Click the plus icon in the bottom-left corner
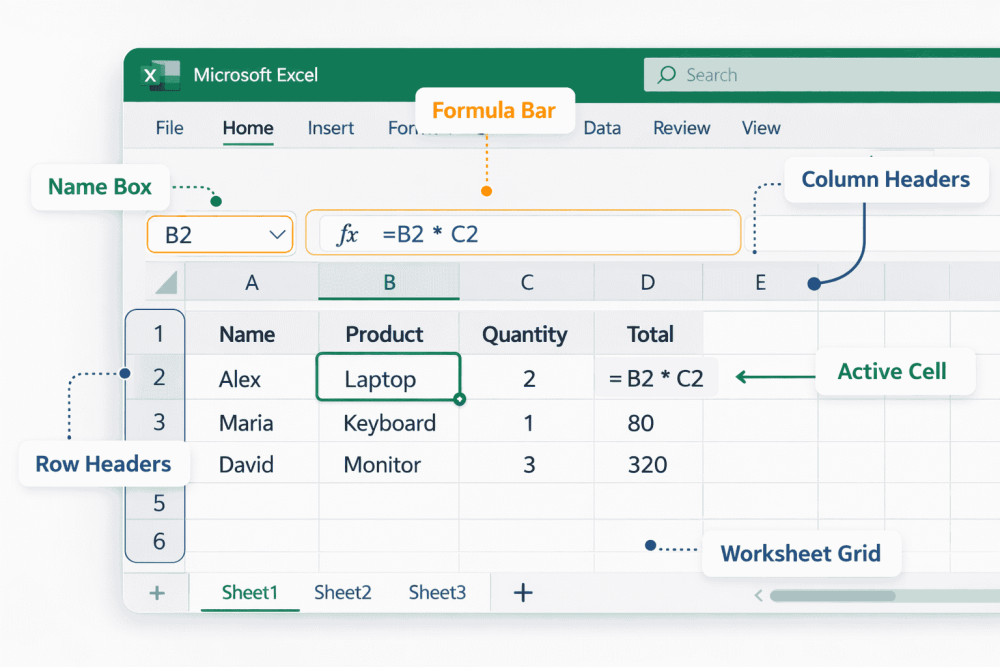Viewport: 1000px width, 667px height. click(x=155, y=592)
